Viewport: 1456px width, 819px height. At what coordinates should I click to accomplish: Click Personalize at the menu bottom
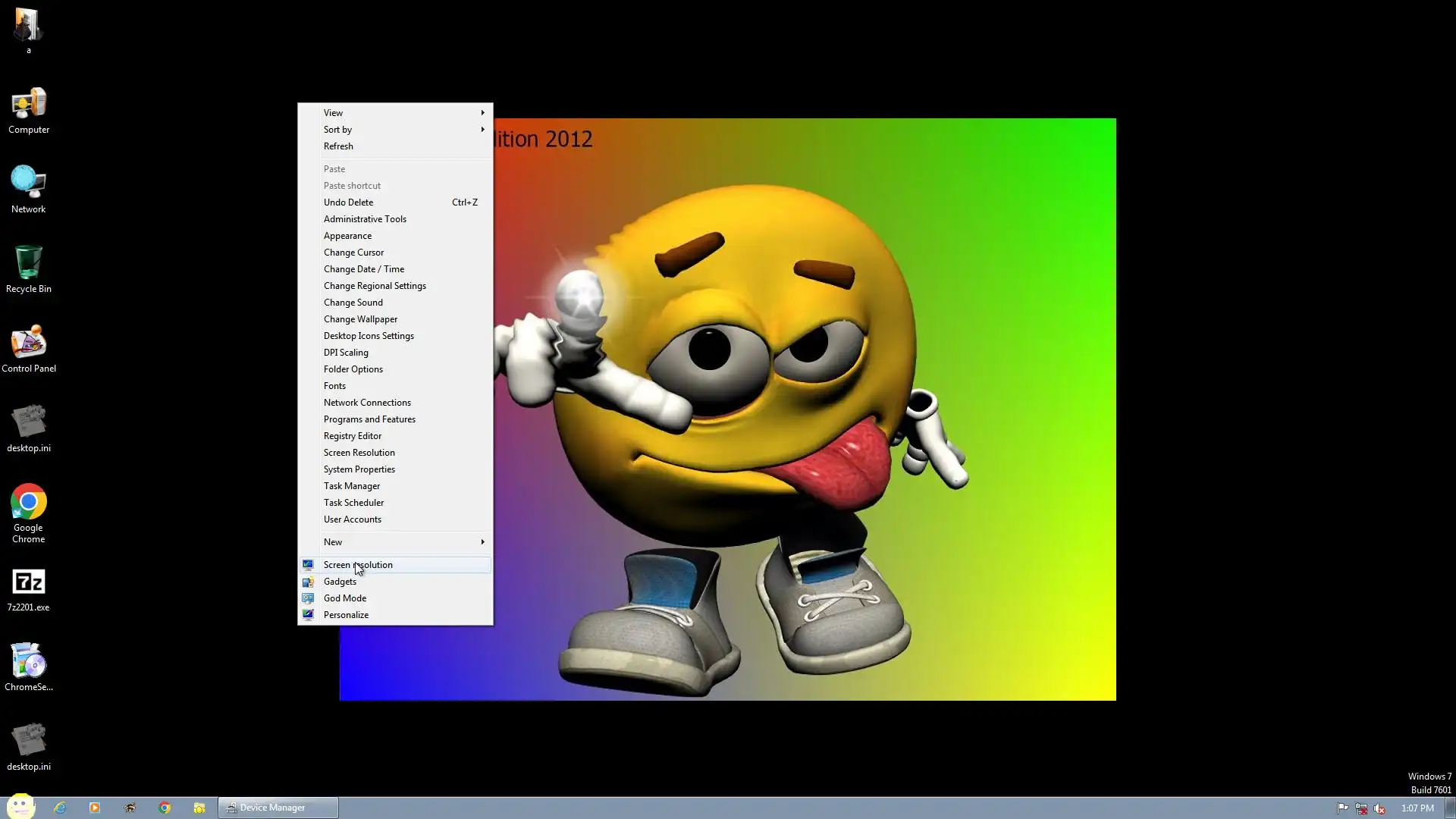[x=346, y=615]
